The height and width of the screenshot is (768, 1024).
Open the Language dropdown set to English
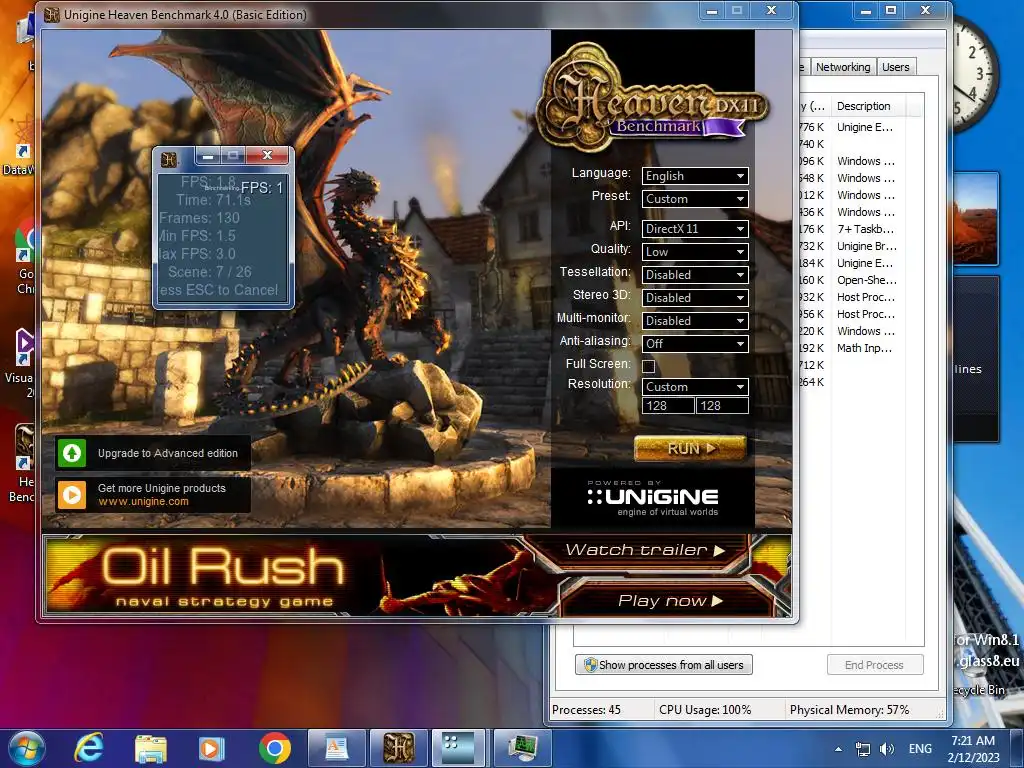pyautogui.click(x=695, y=176)
